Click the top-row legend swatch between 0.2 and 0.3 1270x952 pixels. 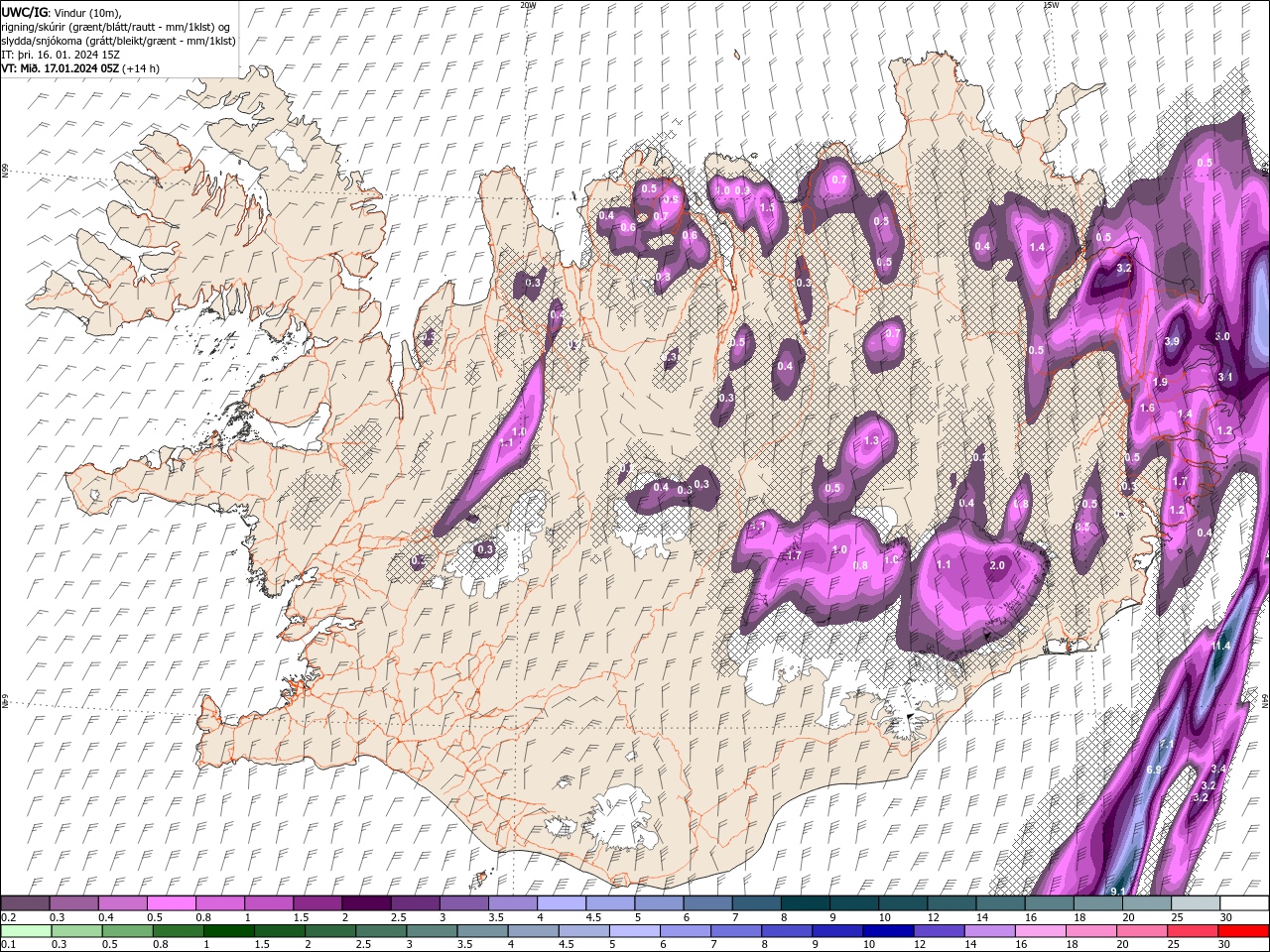click(x=25, y=903)
